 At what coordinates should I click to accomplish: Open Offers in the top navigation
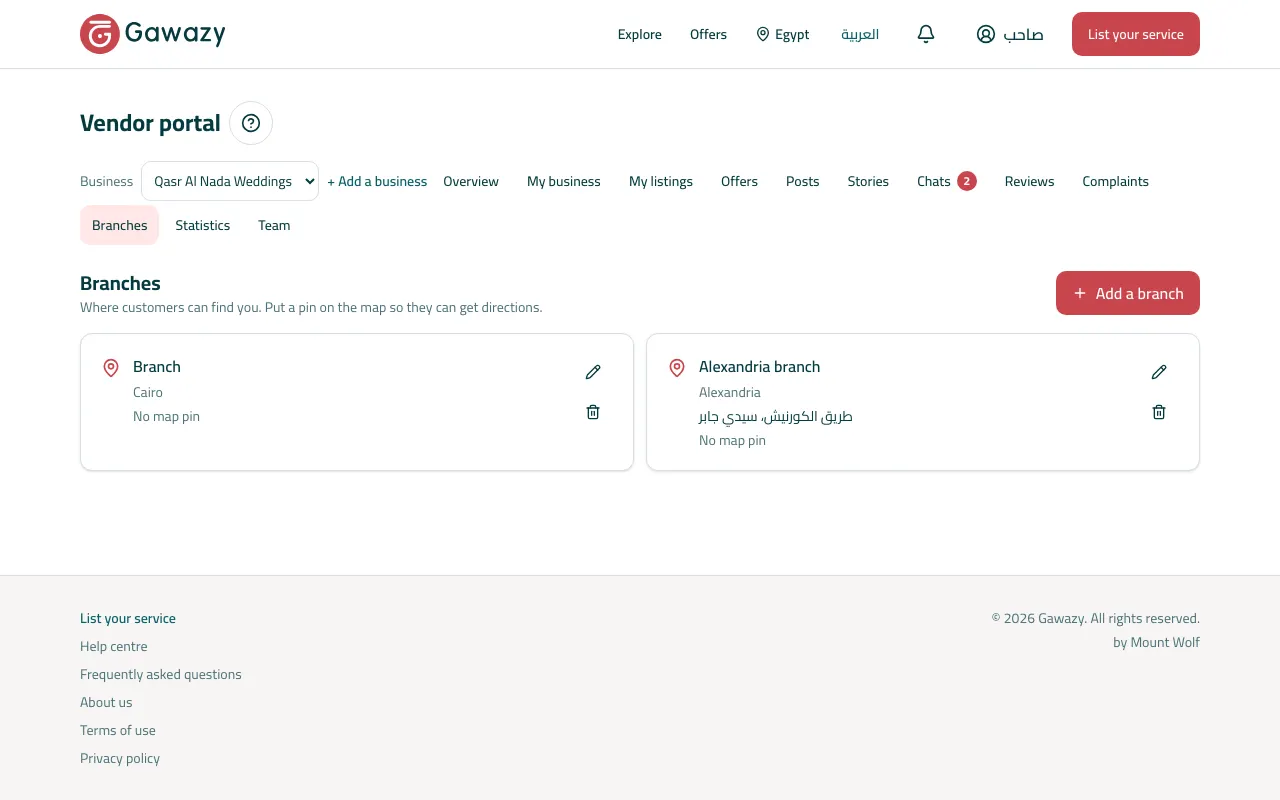(708, 34)
